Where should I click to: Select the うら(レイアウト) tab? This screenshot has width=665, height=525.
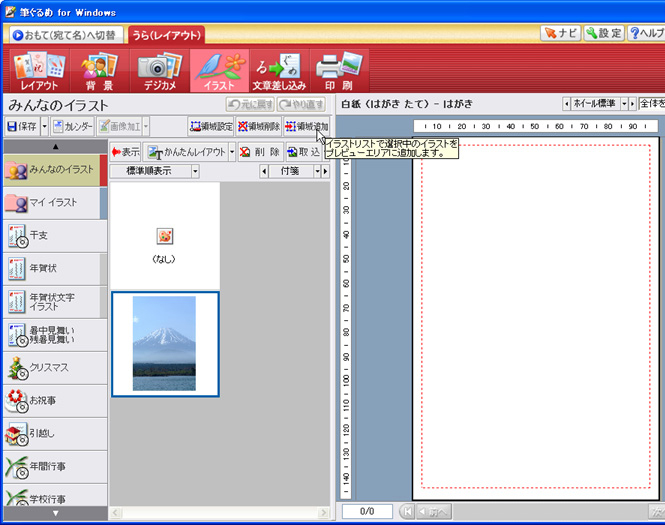coord(166,34)
